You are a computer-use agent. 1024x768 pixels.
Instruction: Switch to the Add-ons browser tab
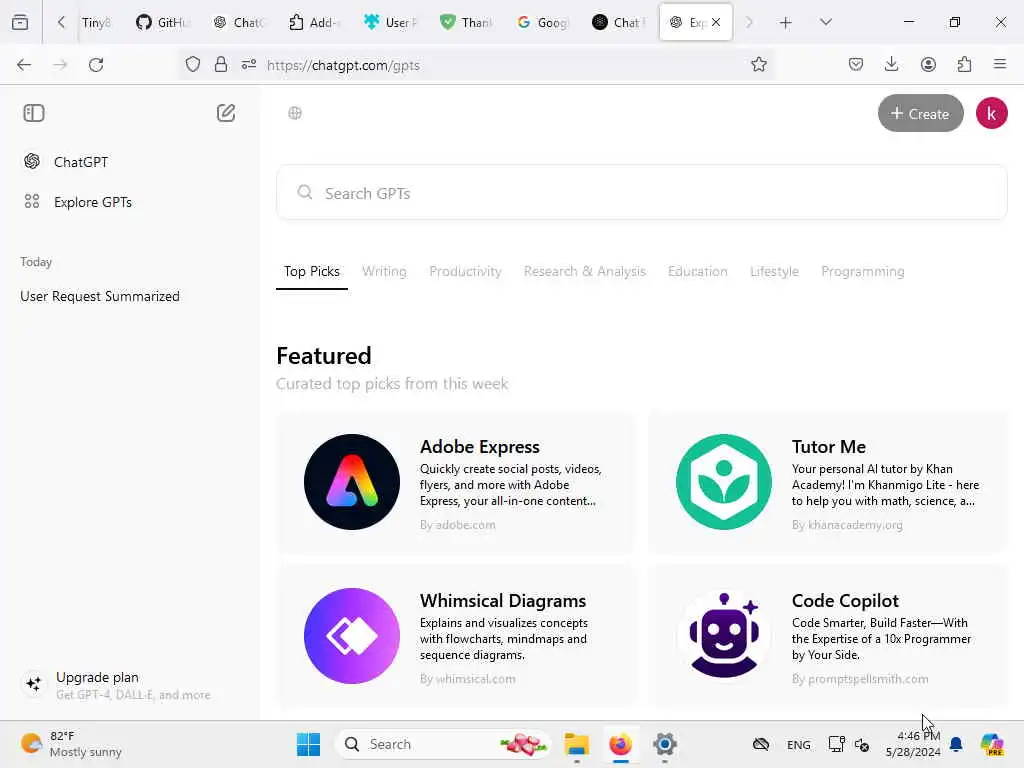point(315,22)
